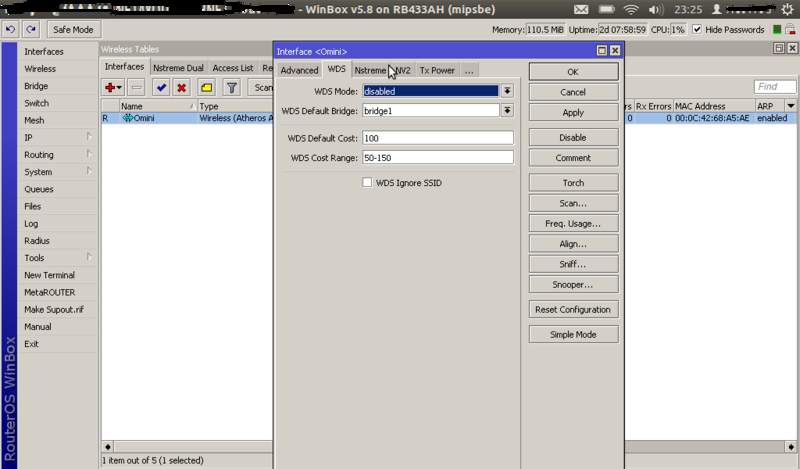
Task: Click the MAC Address column header
Action: click(x=714, y=106)
